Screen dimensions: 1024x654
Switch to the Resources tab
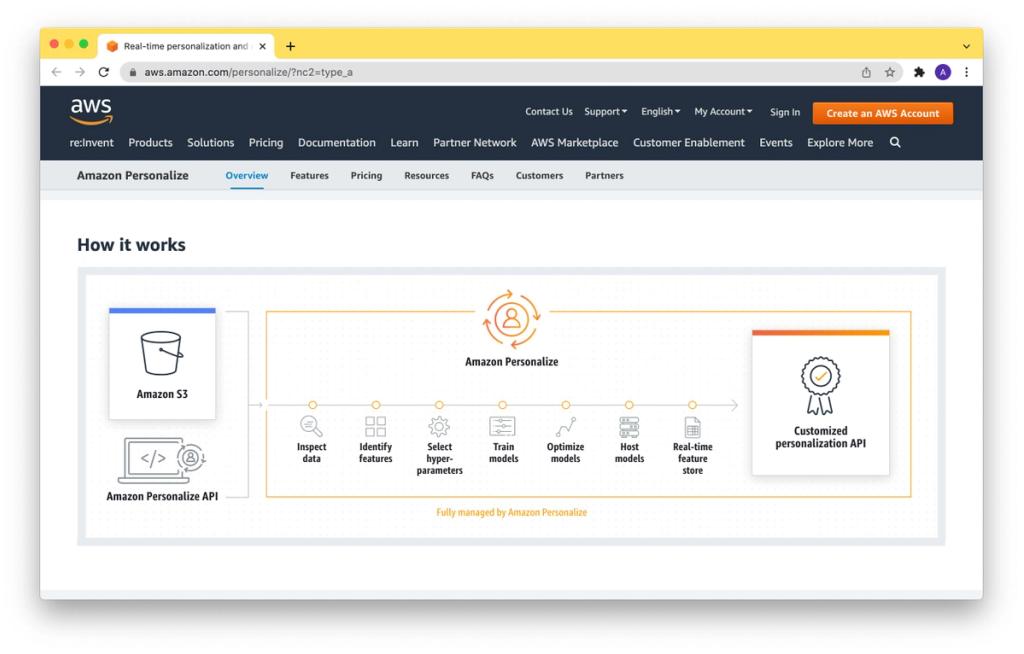click(426, 175)
